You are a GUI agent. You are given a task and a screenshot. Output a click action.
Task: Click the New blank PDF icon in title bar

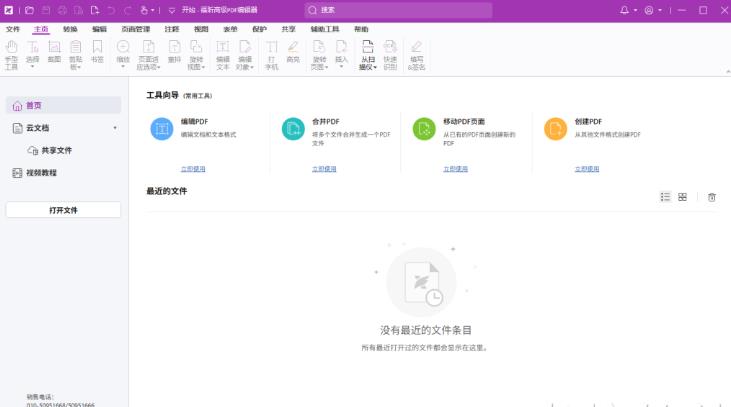95,10
